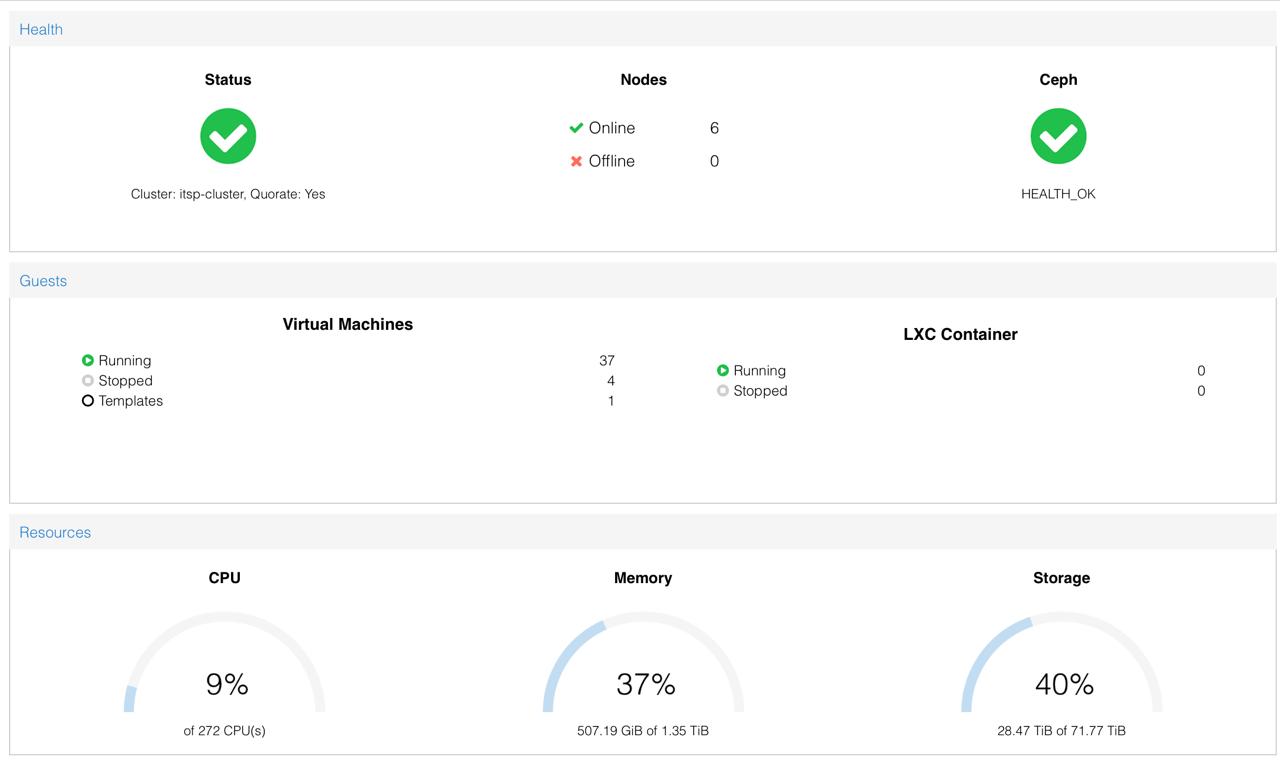This screenshot has width=1280, height=765.
Task: Click the Virtual Machines Running play icon
Action: tap(88, 360)
